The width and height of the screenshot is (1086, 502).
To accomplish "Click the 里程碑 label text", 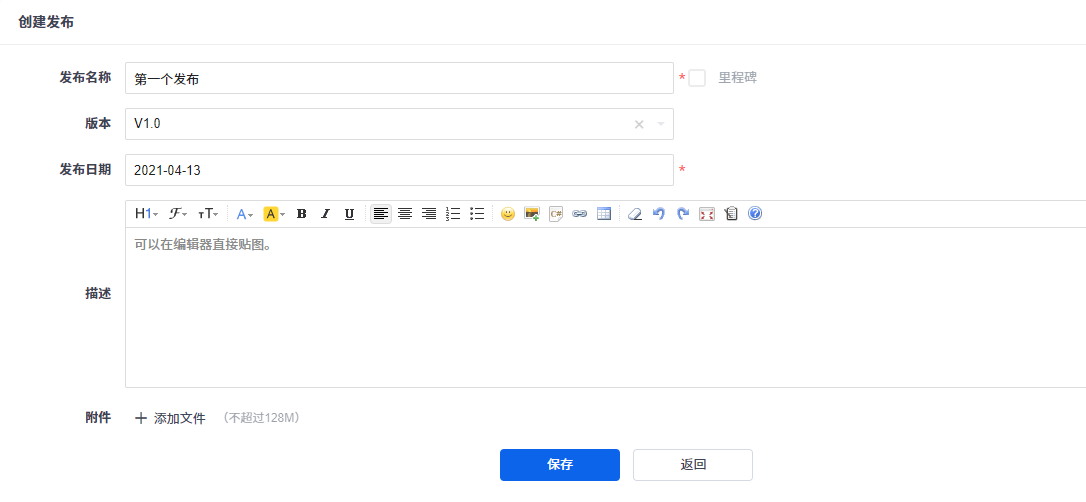I will pos(737,78).
